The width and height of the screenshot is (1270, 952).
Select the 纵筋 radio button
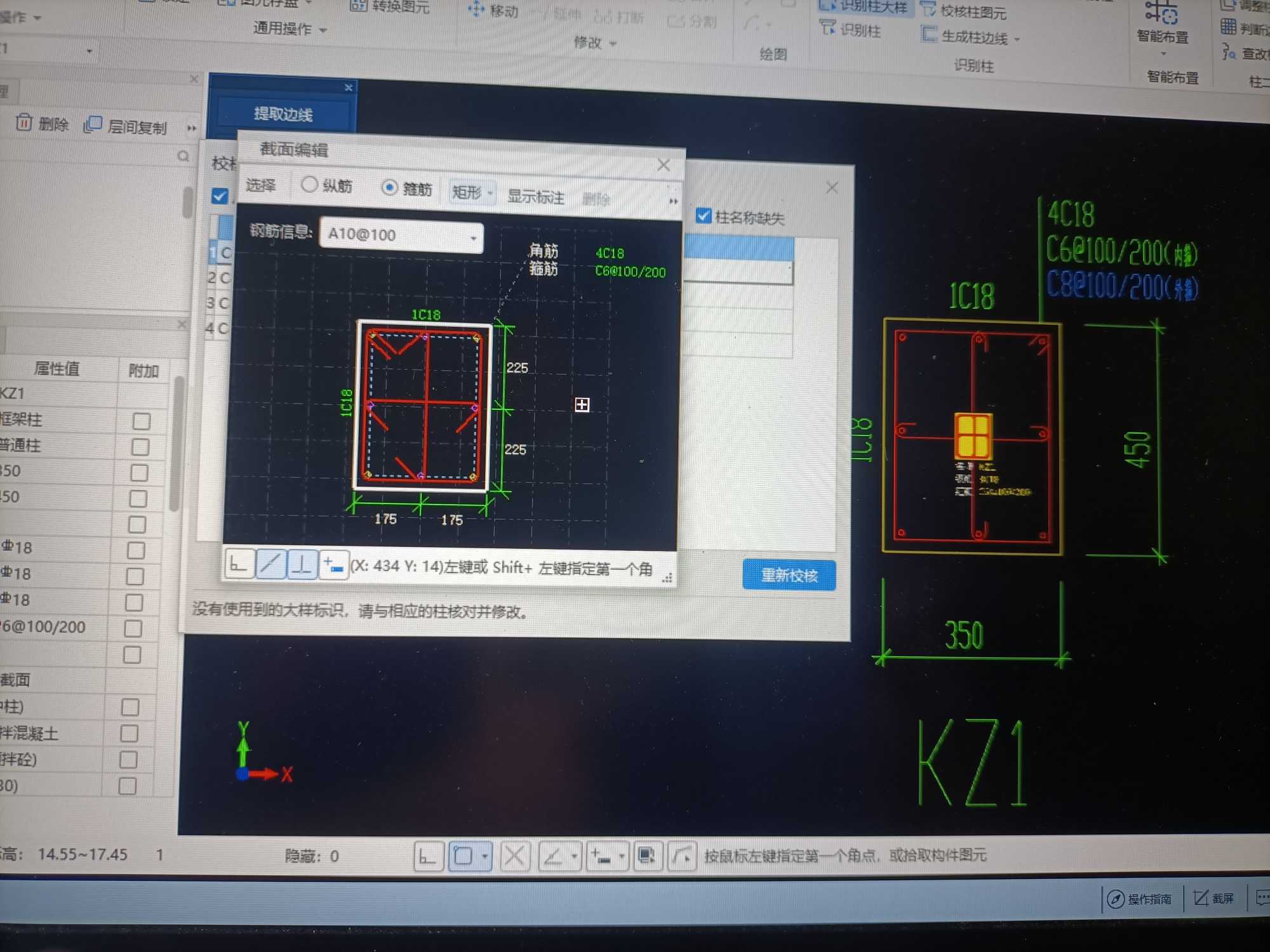click(309, 185)
